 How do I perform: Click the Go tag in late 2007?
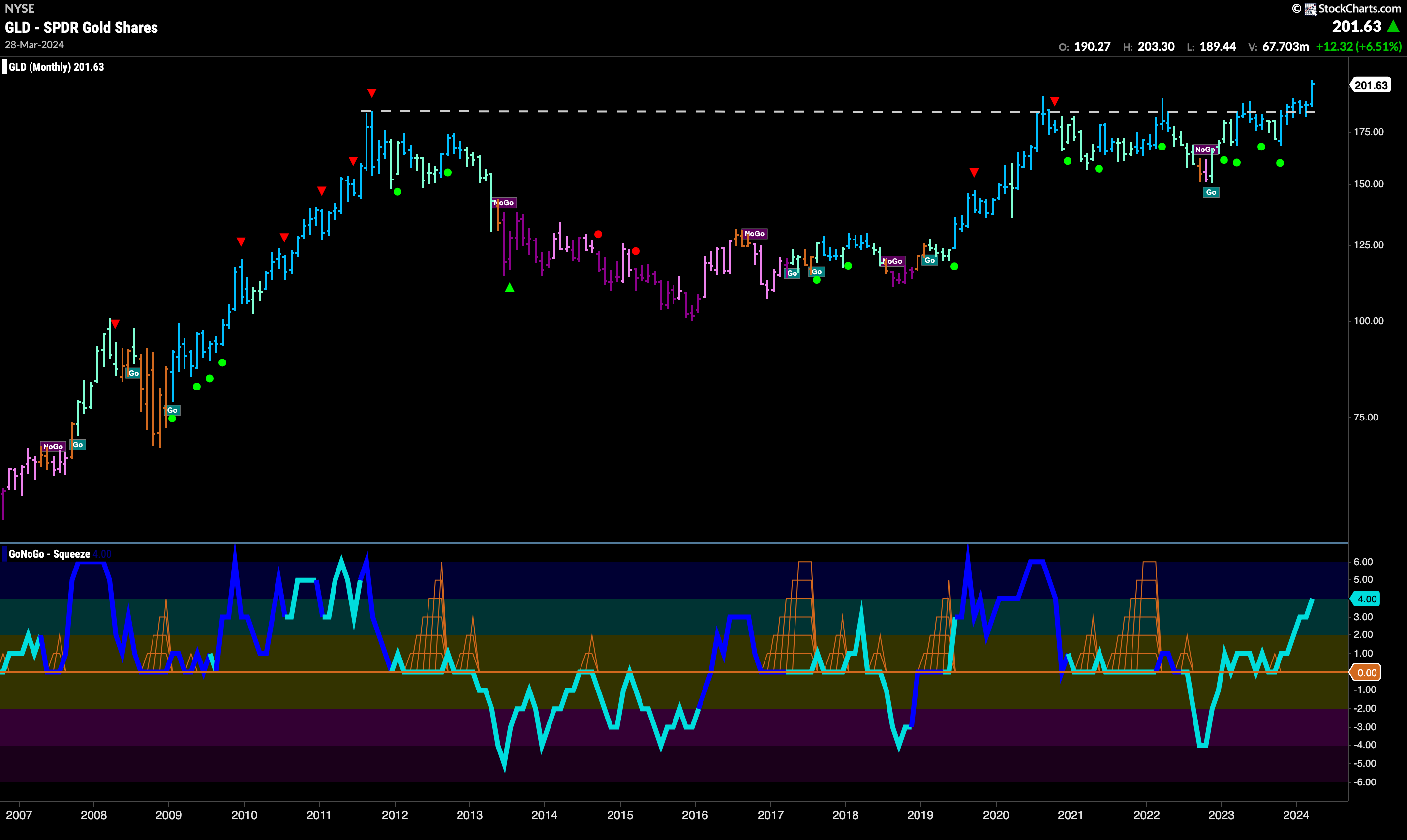point(78,444)
